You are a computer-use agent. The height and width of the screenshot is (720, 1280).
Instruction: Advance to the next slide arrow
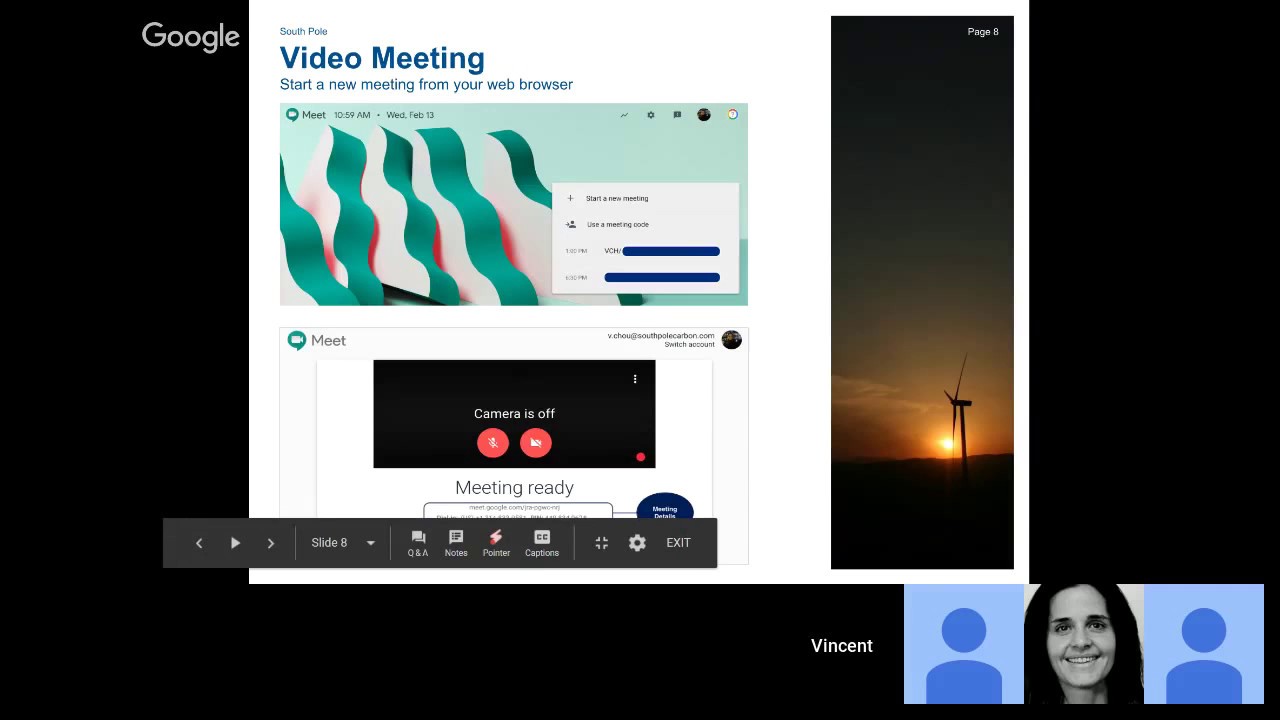coord(270,543)
